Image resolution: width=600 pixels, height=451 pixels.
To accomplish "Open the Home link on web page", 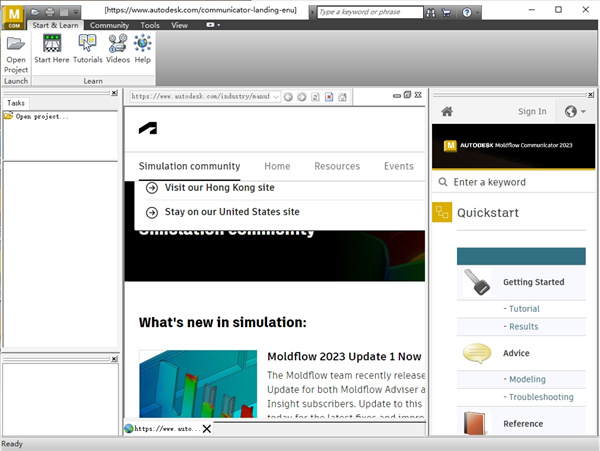I will (277, 166).
